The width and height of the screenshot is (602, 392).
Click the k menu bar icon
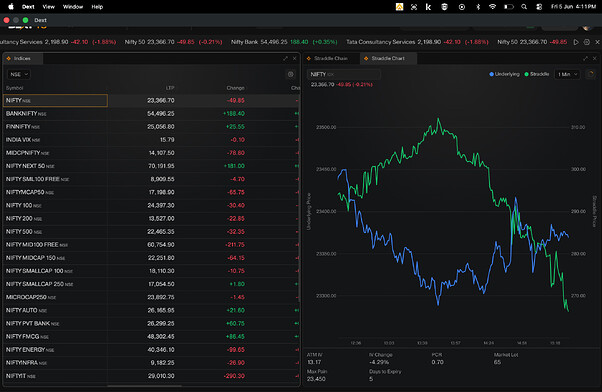(x=428, y=7)
